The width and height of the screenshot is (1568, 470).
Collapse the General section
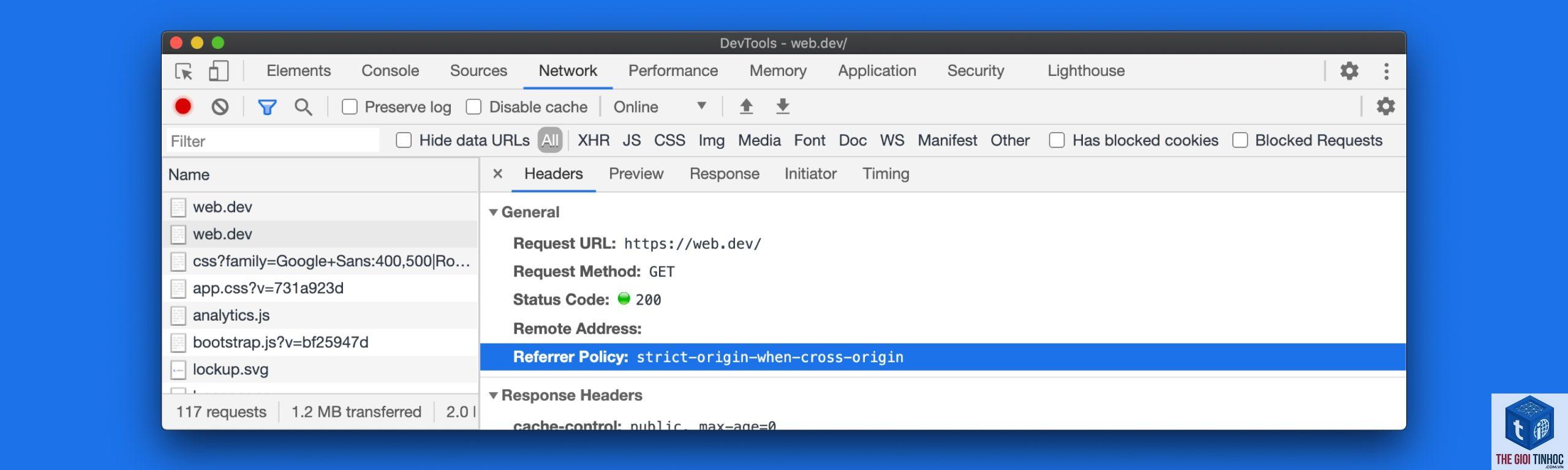(493, 212)
